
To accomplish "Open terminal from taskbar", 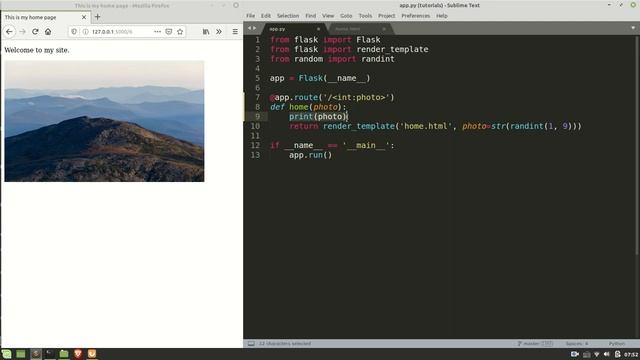I will point(49,354).
